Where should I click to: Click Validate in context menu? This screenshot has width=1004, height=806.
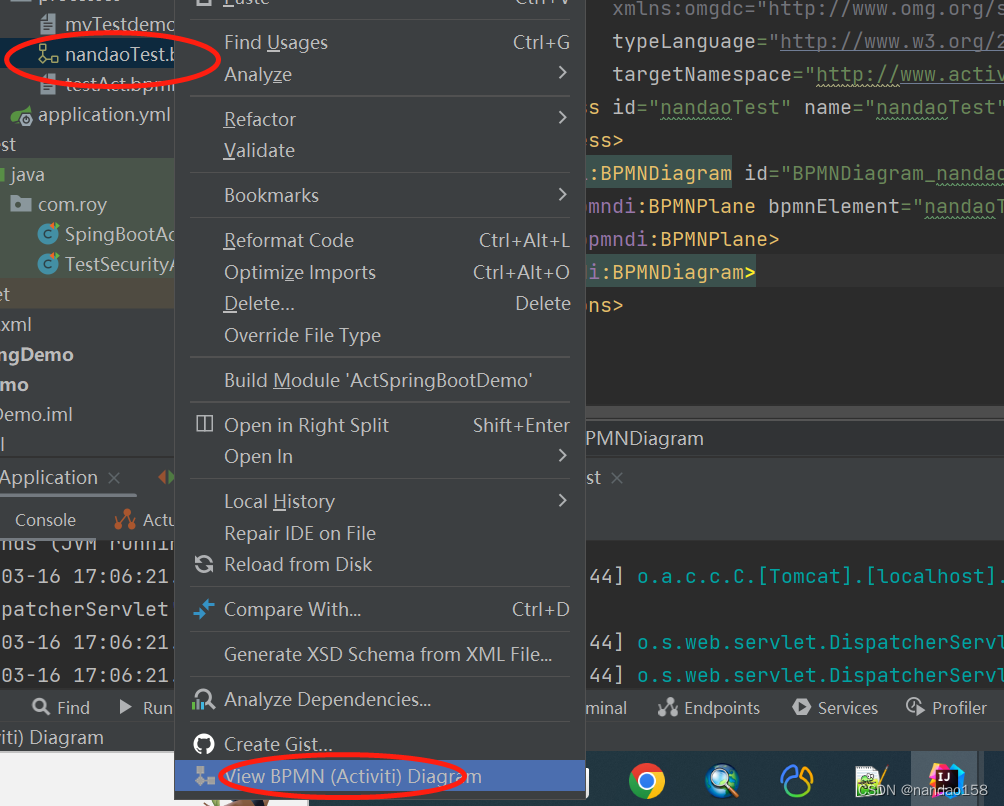coord(380,150)
